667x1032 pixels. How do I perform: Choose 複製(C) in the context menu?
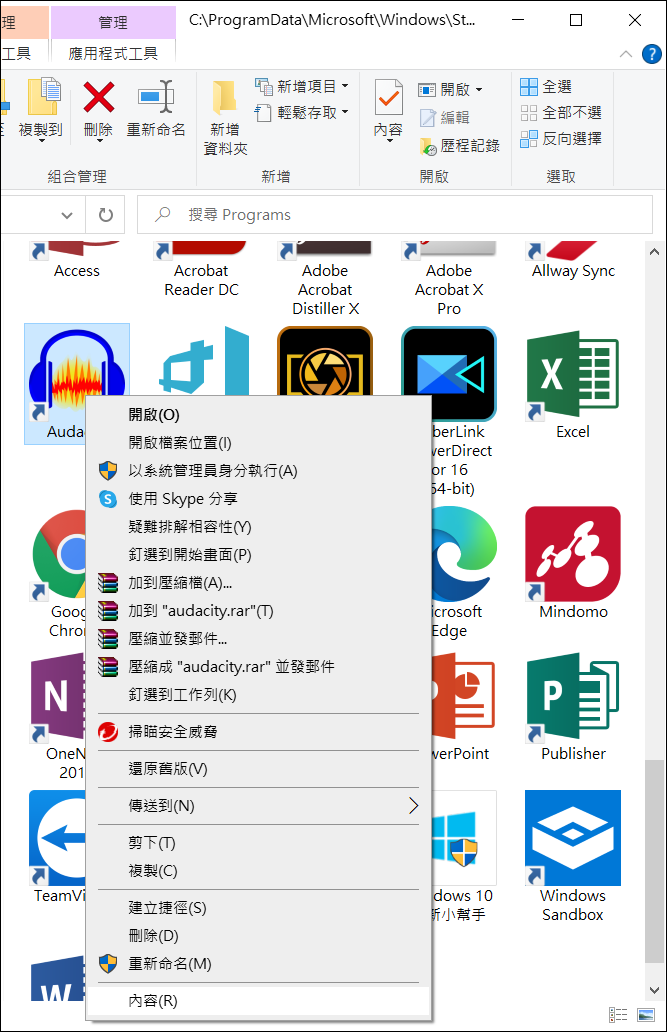tap(258, 871)
